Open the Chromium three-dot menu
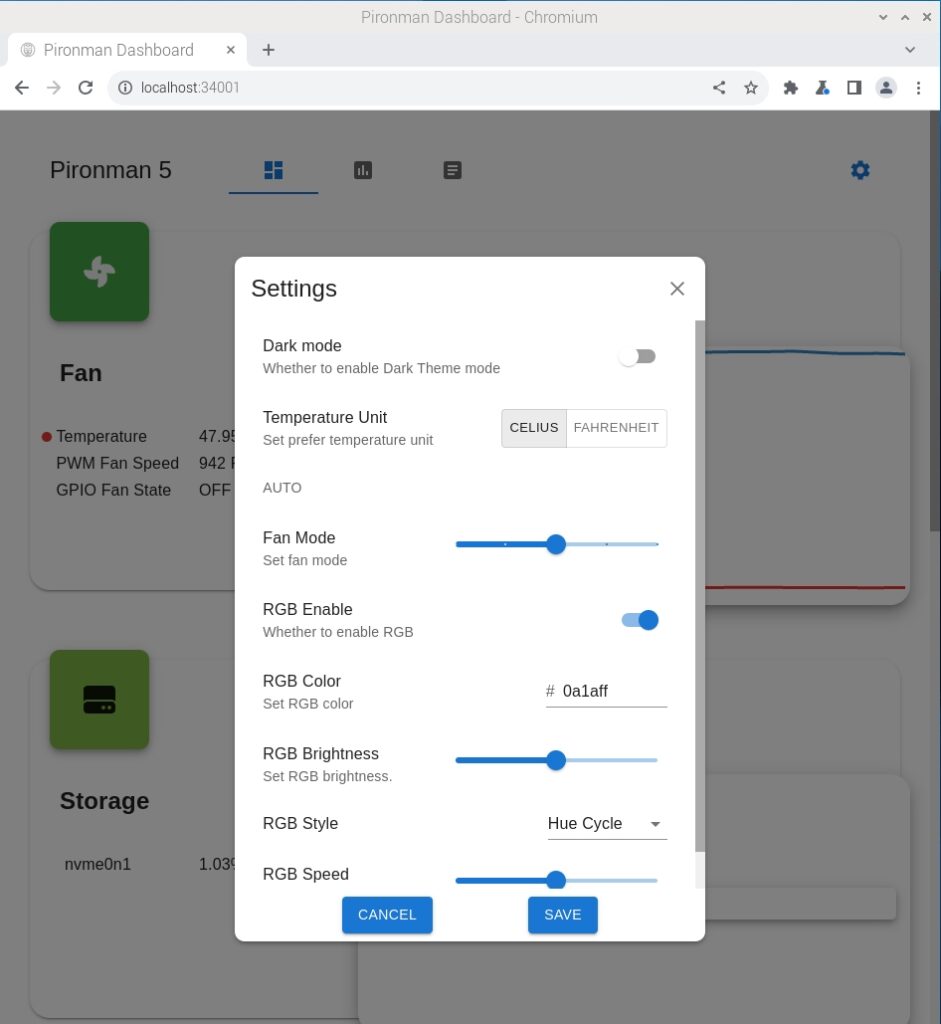Viewport: 941px width, 1024px height. coord(918,88)
